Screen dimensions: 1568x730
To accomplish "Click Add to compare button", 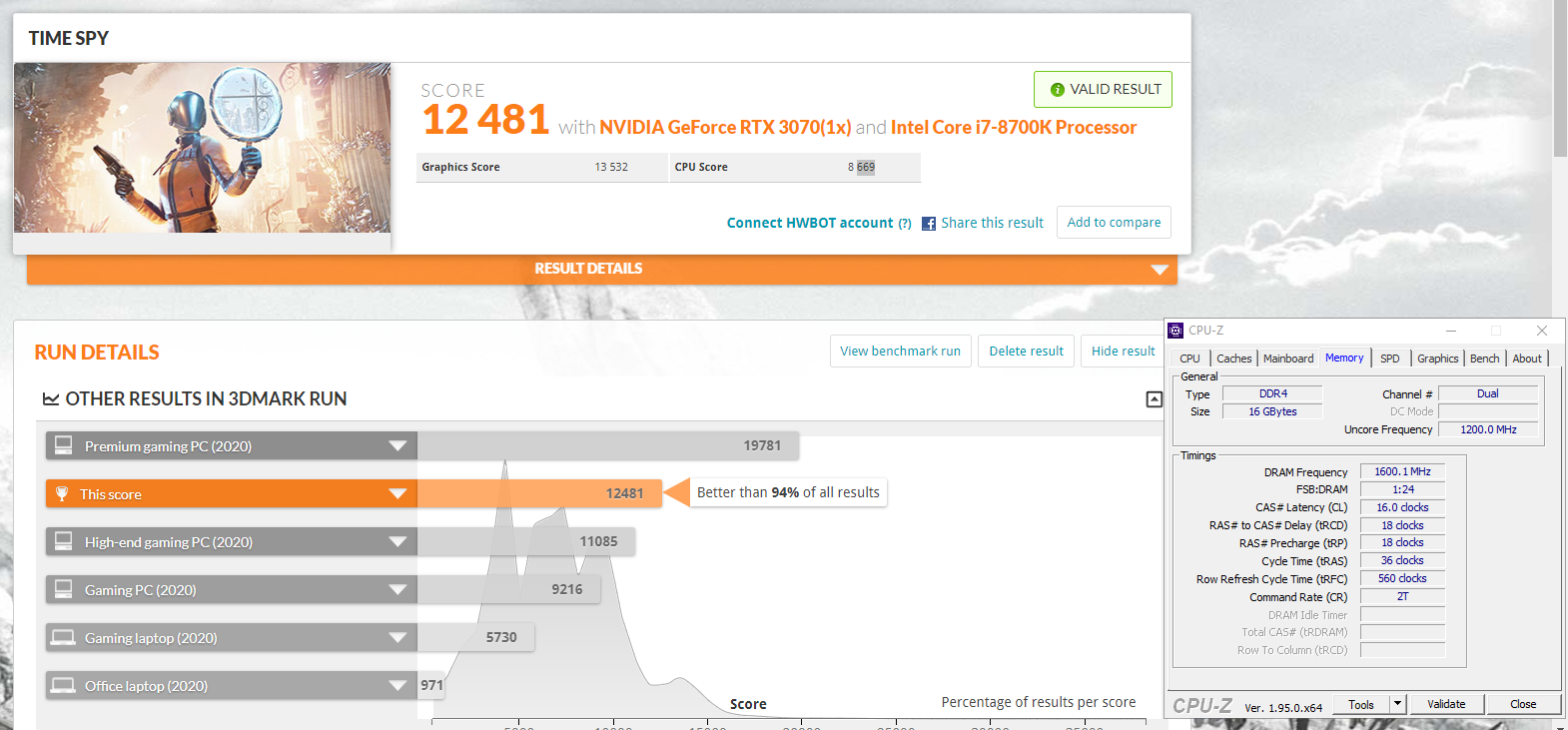I will (x=1114, y=223).
